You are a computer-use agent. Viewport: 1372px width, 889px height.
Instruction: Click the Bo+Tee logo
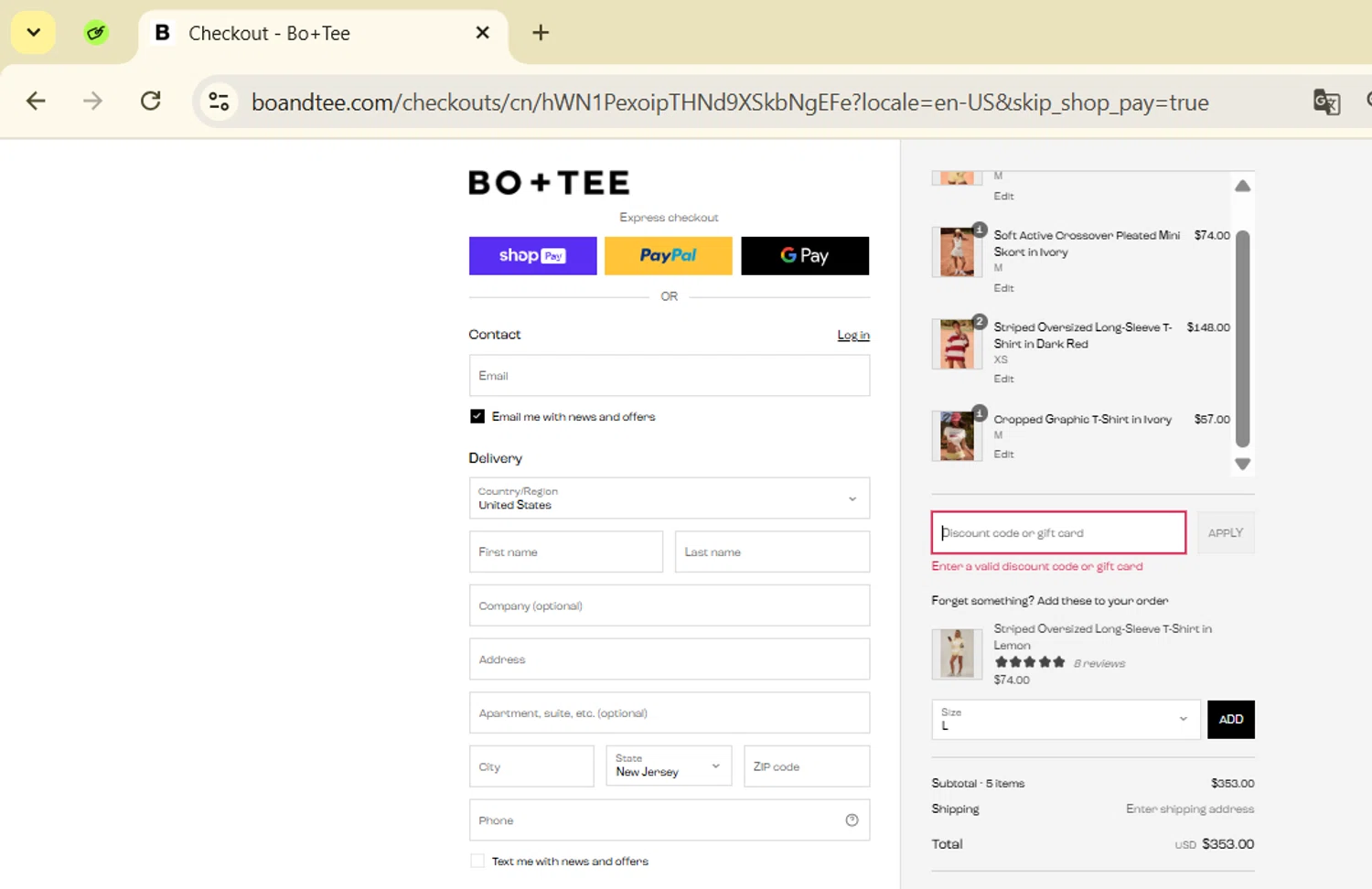click(549, 183)
